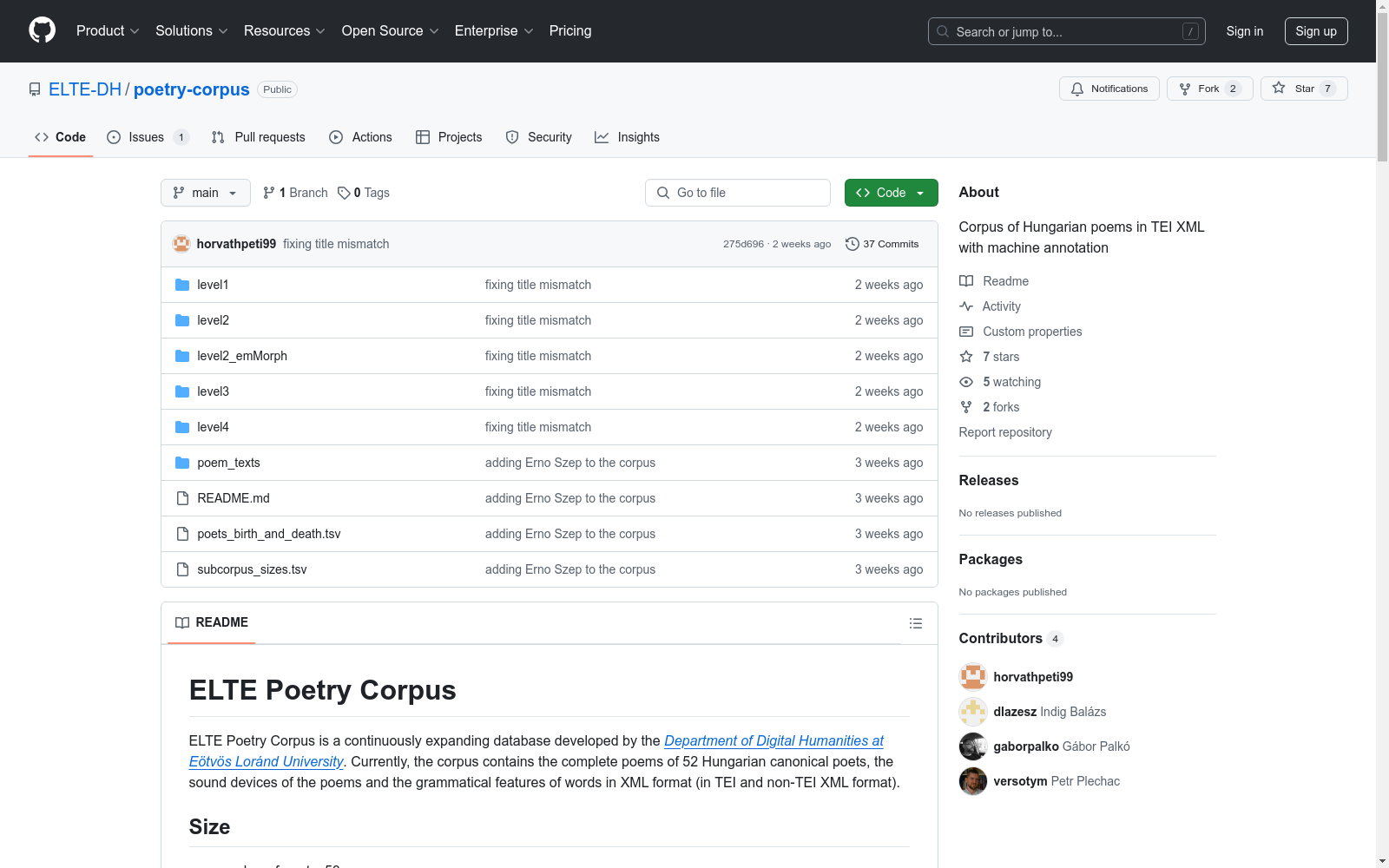1389x868 pixels.
Task: Open the Insights tab
Action: coord(628,137)
